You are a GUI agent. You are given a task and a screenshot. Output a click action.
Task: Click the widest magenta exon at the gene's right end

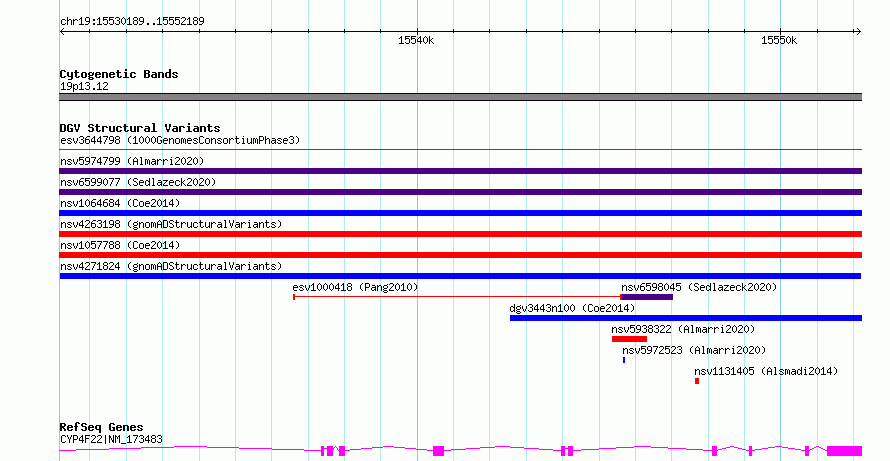pyautogui.click(x=845, y=451)
